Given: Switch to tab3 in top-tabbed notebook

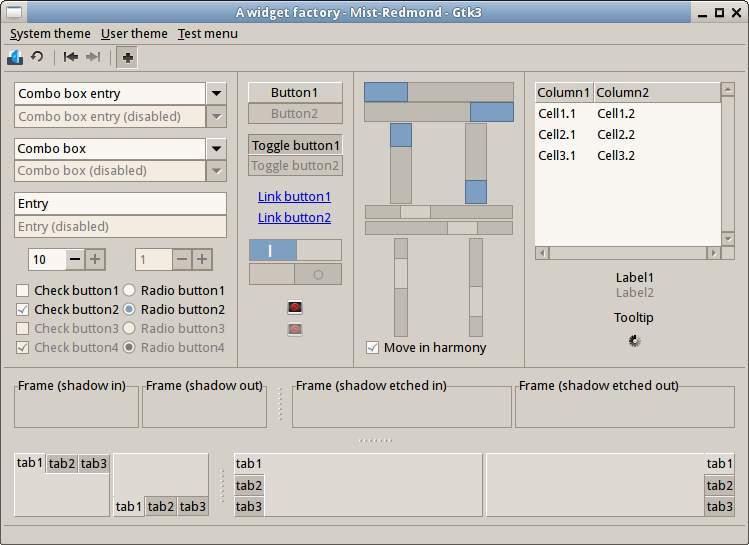Looking at the screenshot, I should (94, 463).
